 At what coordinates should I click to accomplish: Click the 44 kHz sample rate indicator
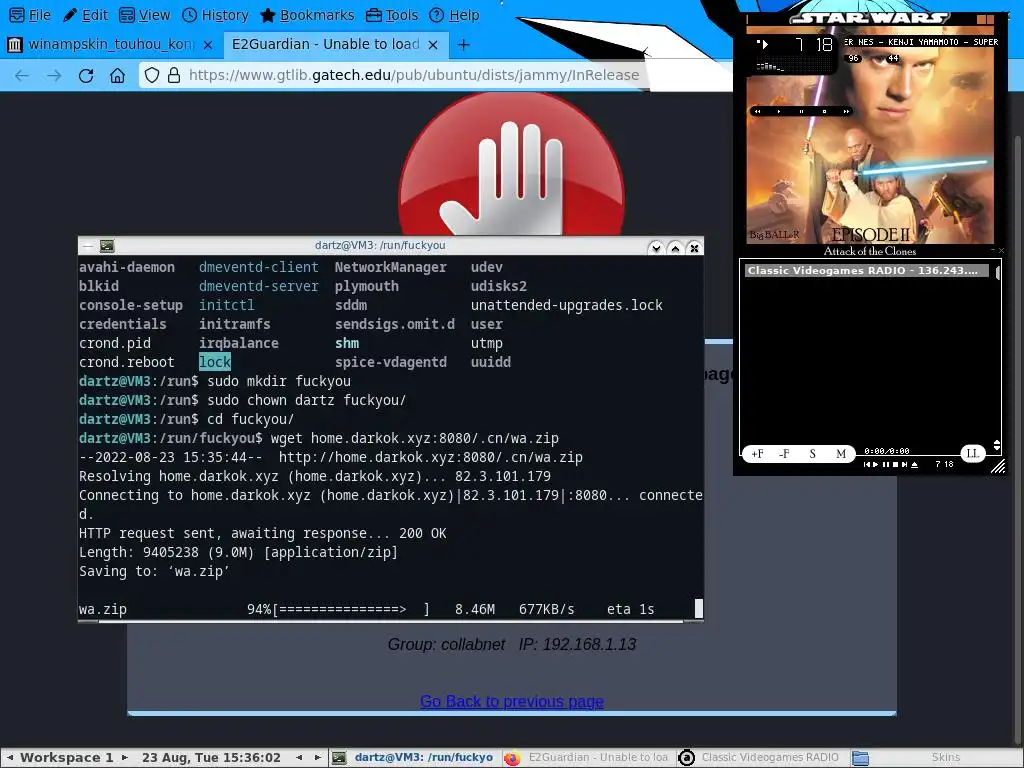[x=893, y=58]
